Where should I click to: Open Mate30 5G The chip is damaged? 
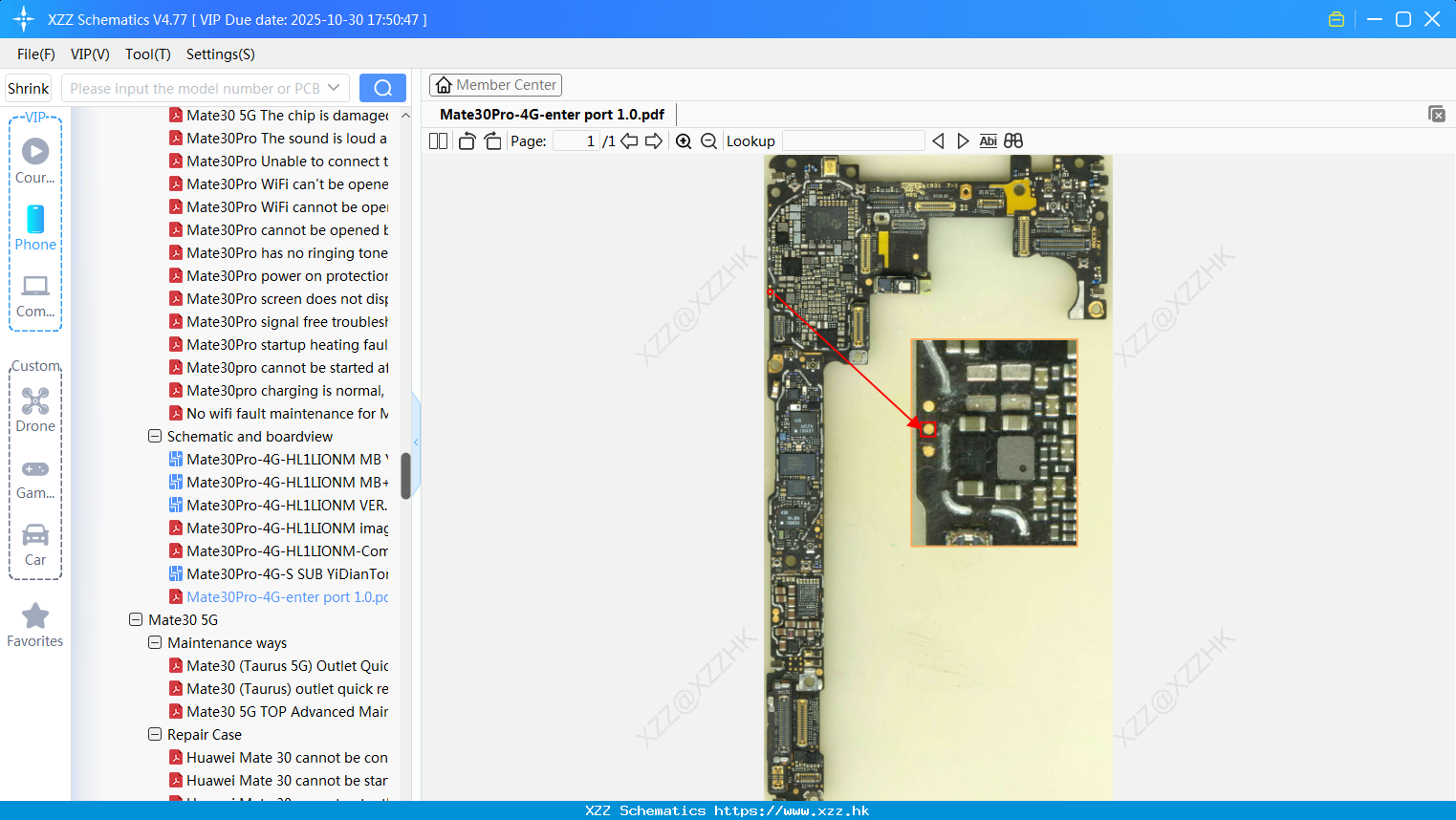point(278,116)
